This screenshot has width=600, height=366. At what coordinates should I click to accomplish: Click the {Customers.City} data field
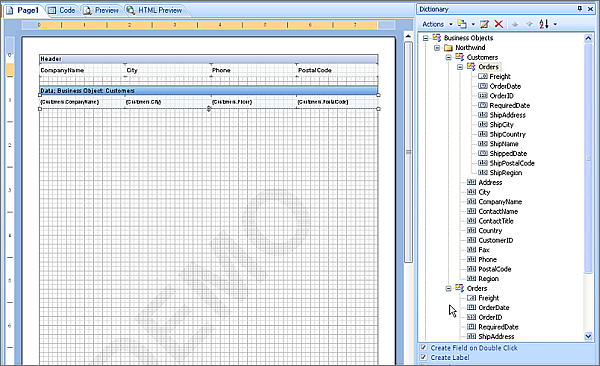tap(168, 102)
